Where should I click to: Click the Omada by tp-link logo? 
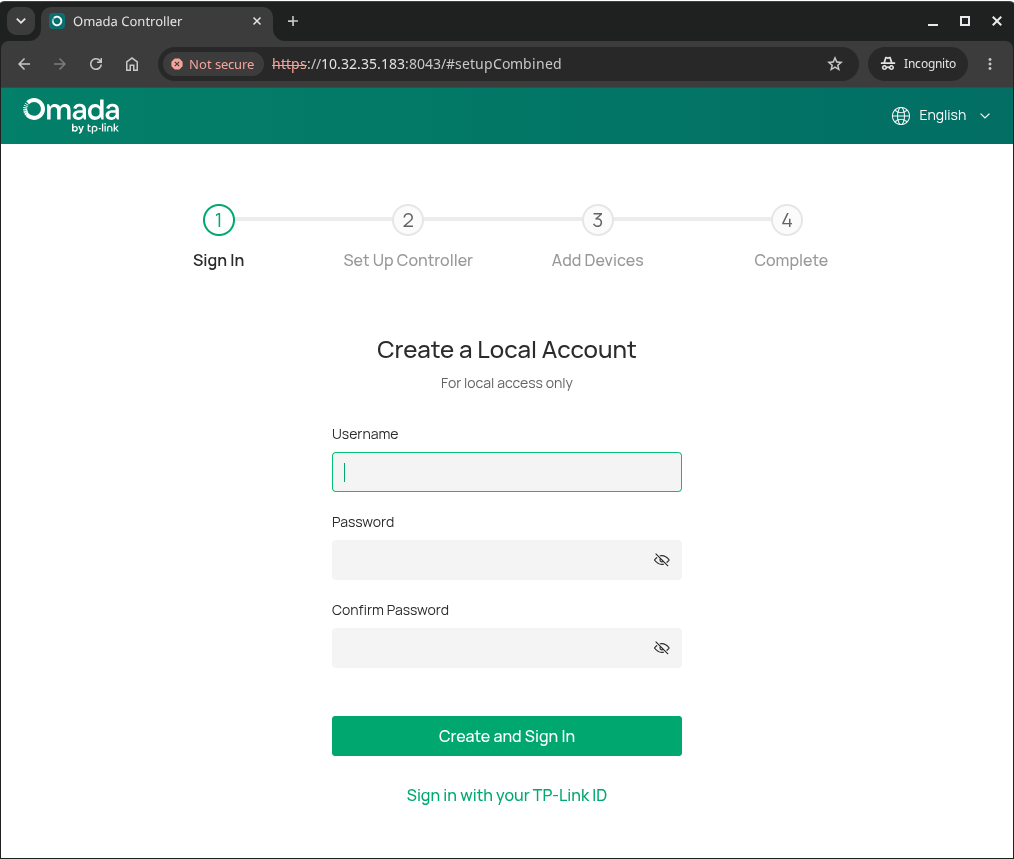pos(71,116)
